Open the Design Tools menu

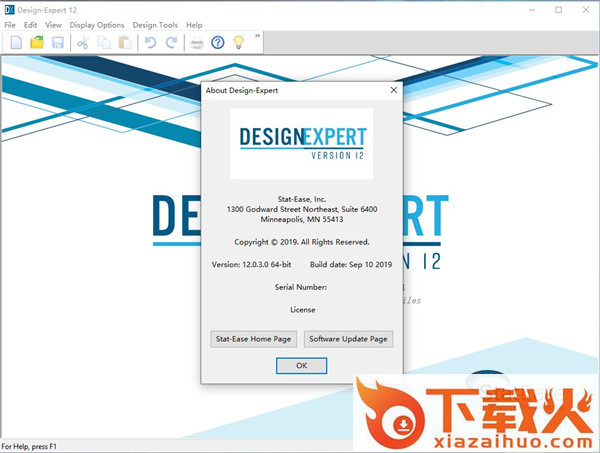coord(155,25)
